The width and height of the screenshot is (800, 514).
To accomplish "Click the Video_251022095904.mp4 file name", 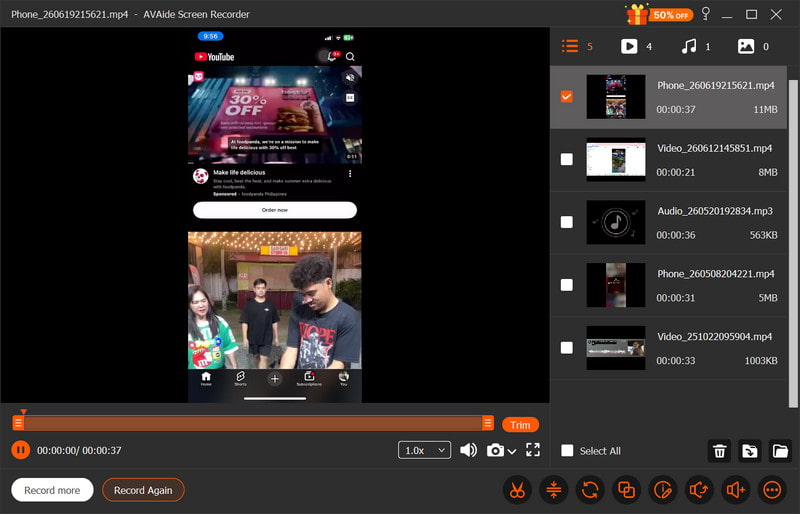I will pyautogui.click(x=714, y=336).
